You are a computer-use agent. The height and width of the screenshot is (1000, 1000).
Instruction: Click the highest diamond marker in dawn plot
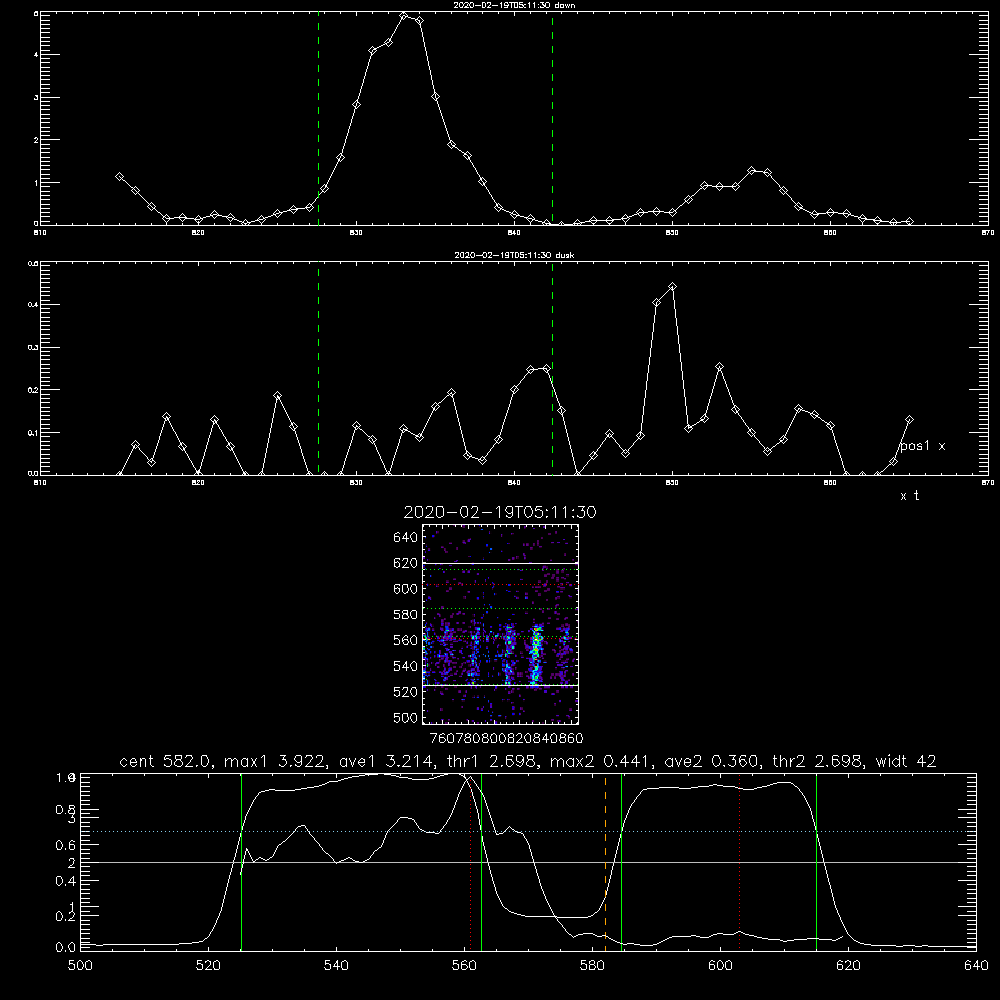click(x=404, y=16)
